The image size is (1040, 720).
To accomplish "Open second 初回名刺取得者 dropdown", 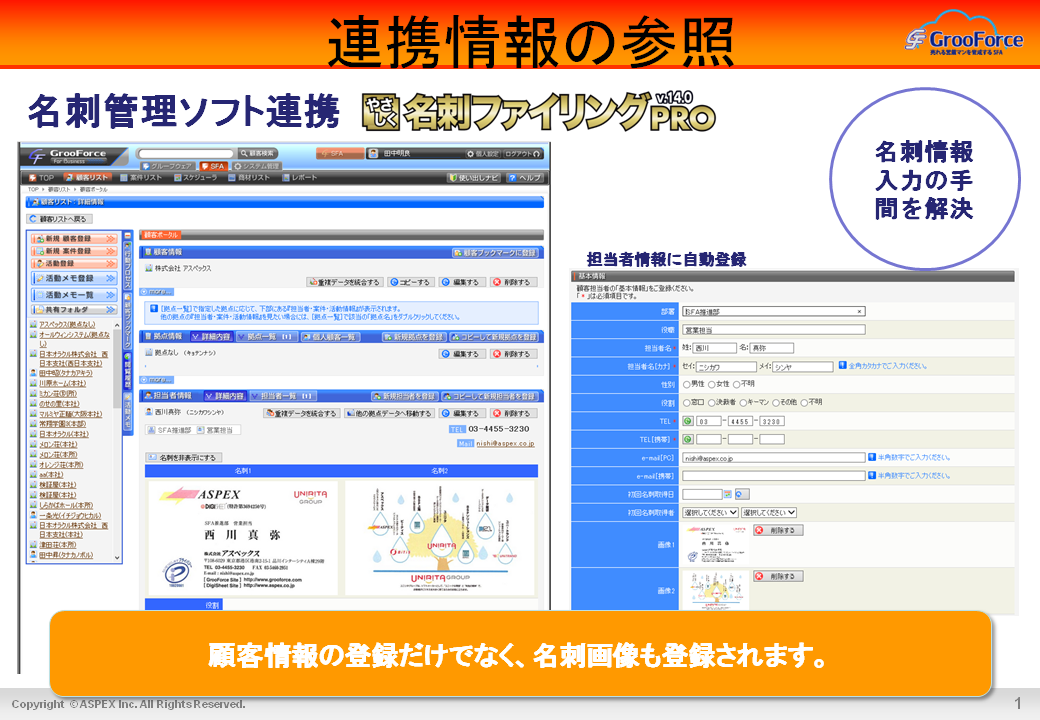I will click(x=769, y=512).
